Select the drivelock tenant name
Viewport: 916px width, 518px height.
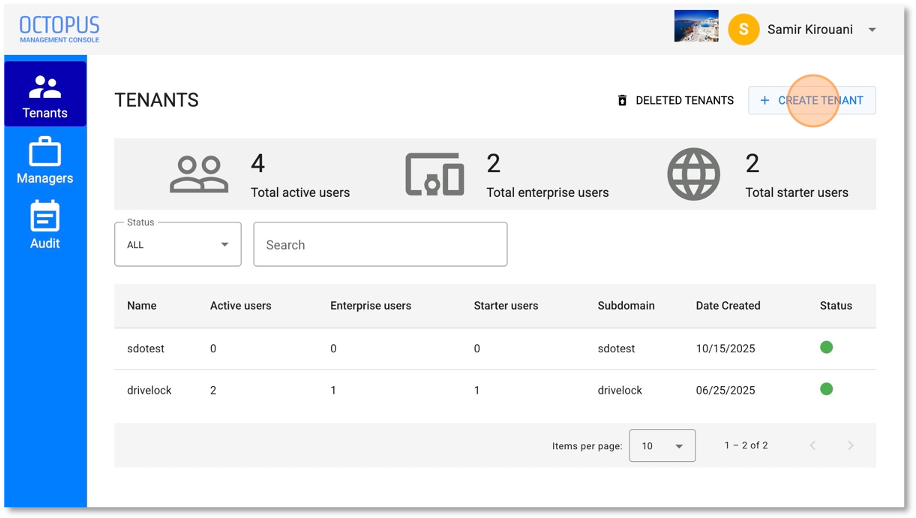150,390
